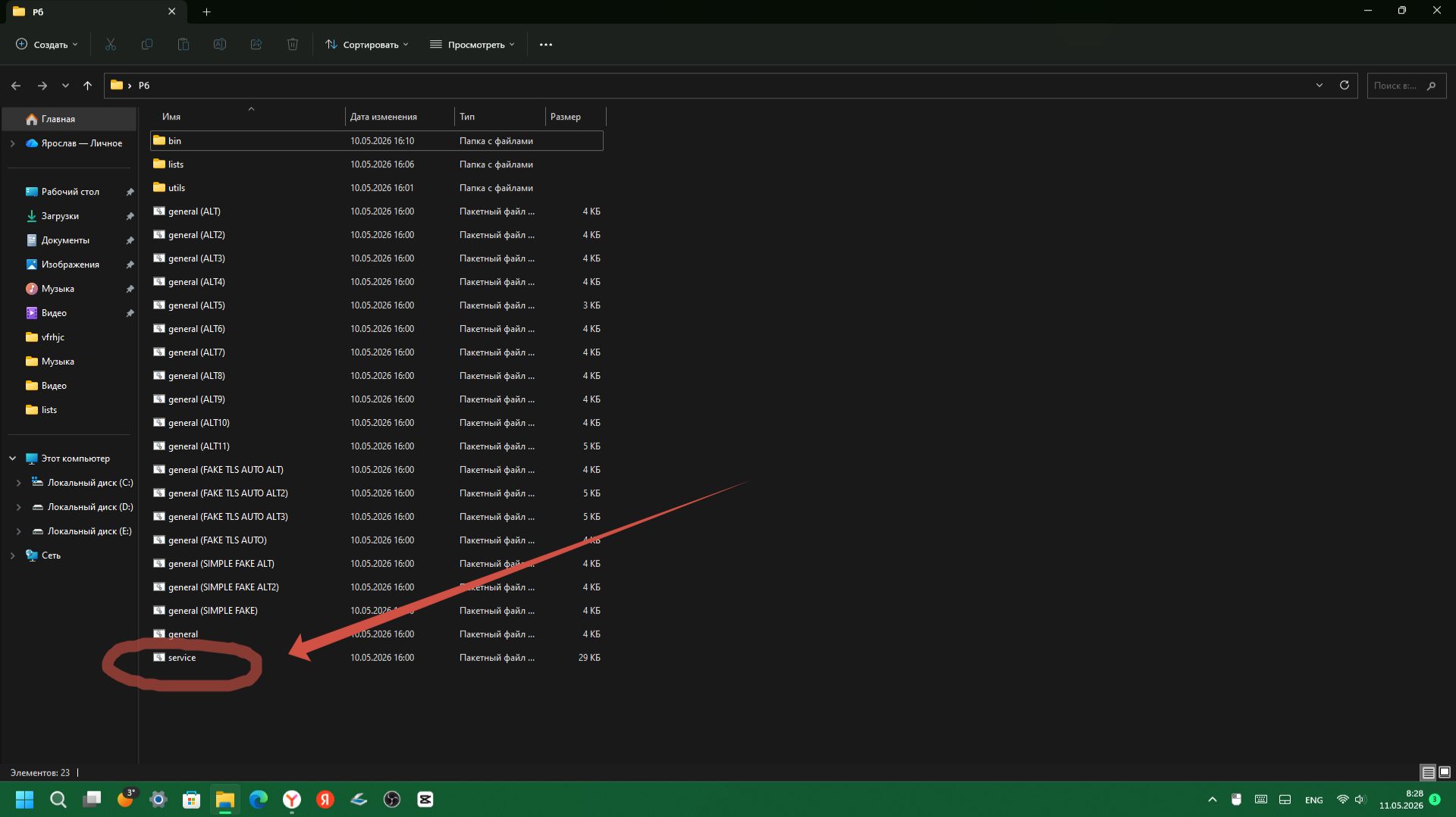
Task: Open Загрузки in the sidebar
Action: (x=60, y=216)
